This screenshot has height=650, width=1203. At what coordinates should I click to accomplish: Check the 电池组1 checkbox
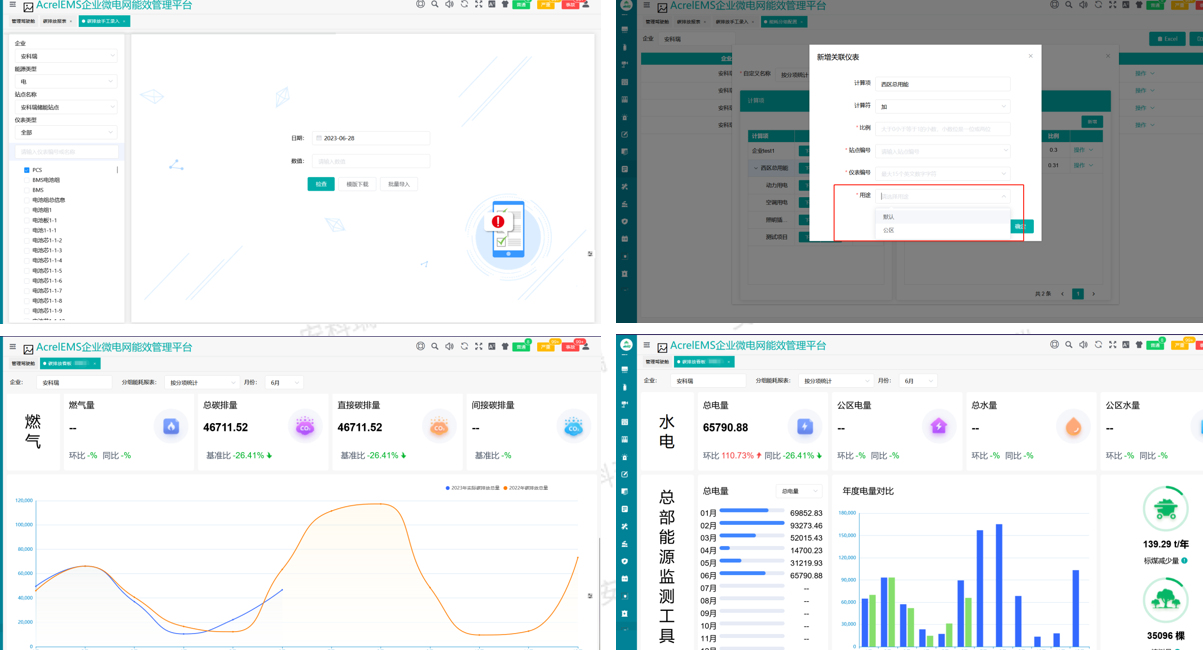[26, 210]
